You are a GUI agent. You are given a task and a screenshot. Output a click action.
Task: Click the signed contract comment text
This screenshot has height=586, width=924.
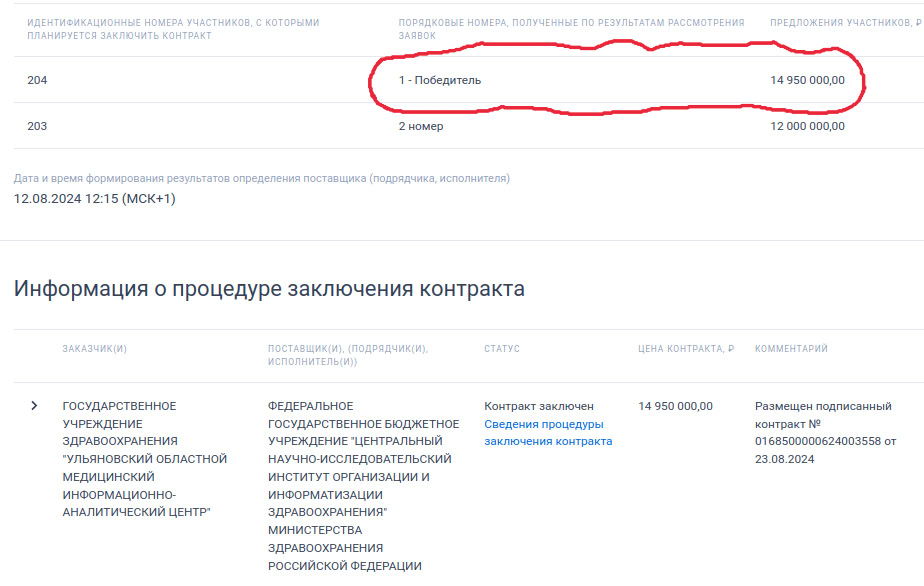point(822,433)
